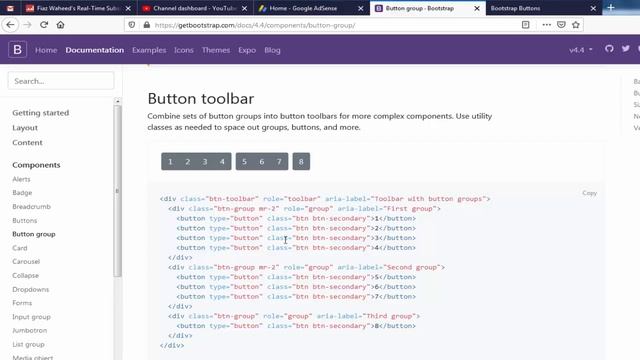This screenshot has width=640, height=360.
Task: Open Home in Bootstrap navbar
Action: (46, 50)
